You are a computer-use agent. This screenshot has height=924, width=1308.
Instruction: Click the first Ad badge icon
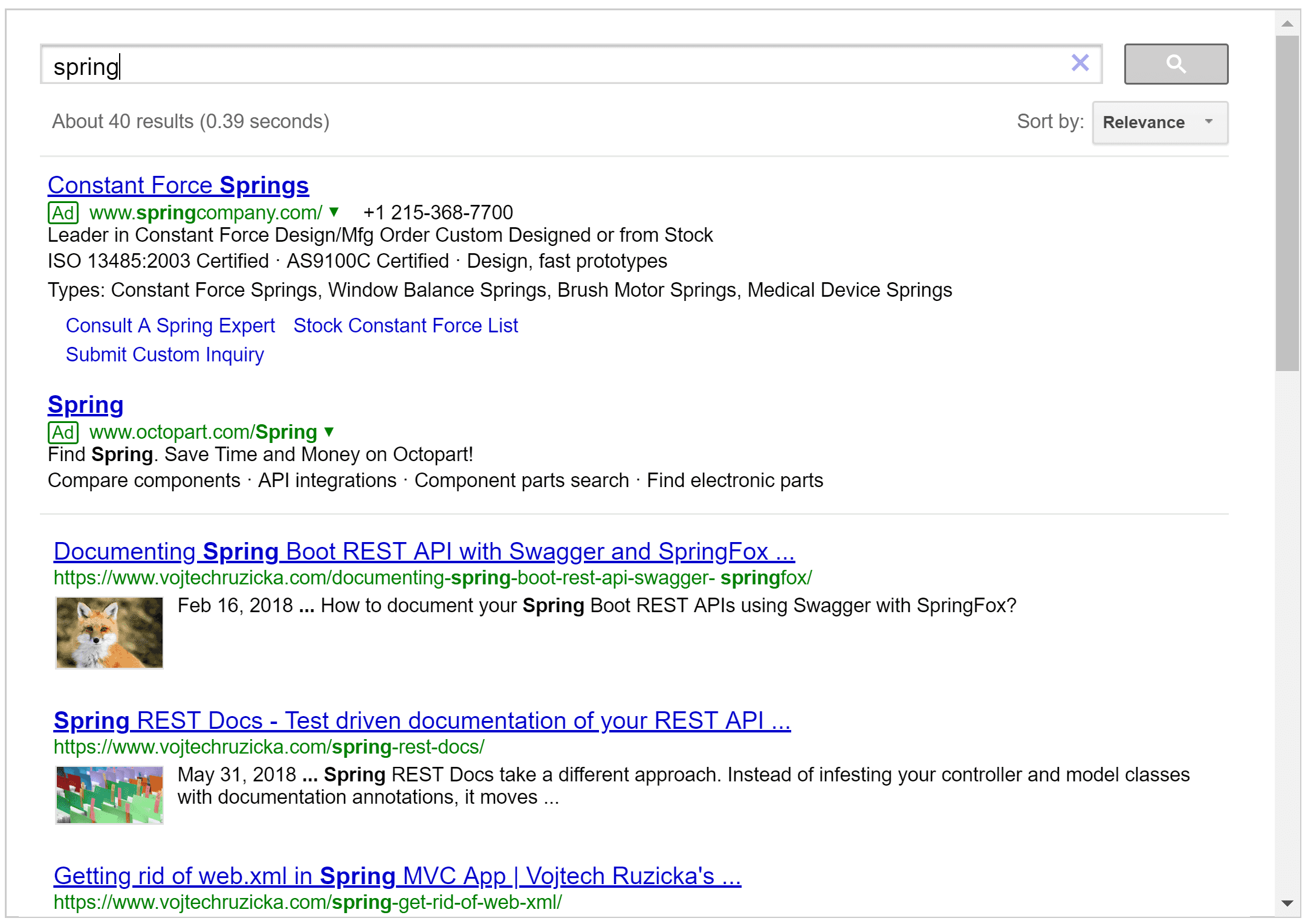tap(63, 213)
